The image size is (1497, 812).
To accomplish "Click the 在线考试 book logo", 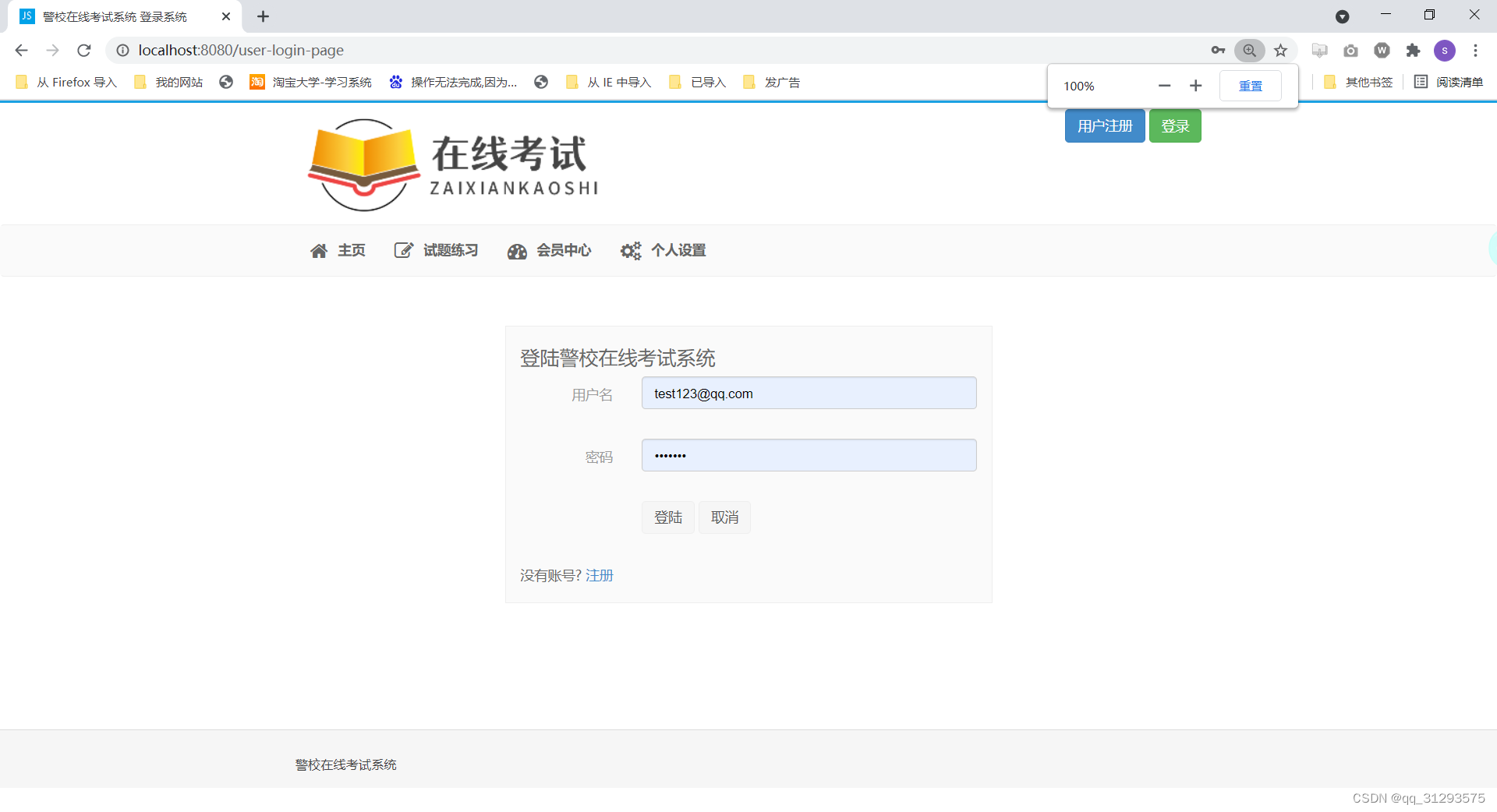I will point(453,165).
